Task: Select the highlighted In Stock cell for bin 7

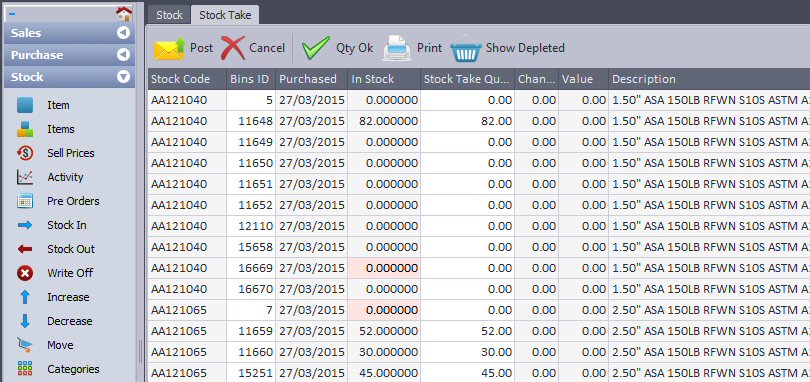Action: (x=384, y=310)
